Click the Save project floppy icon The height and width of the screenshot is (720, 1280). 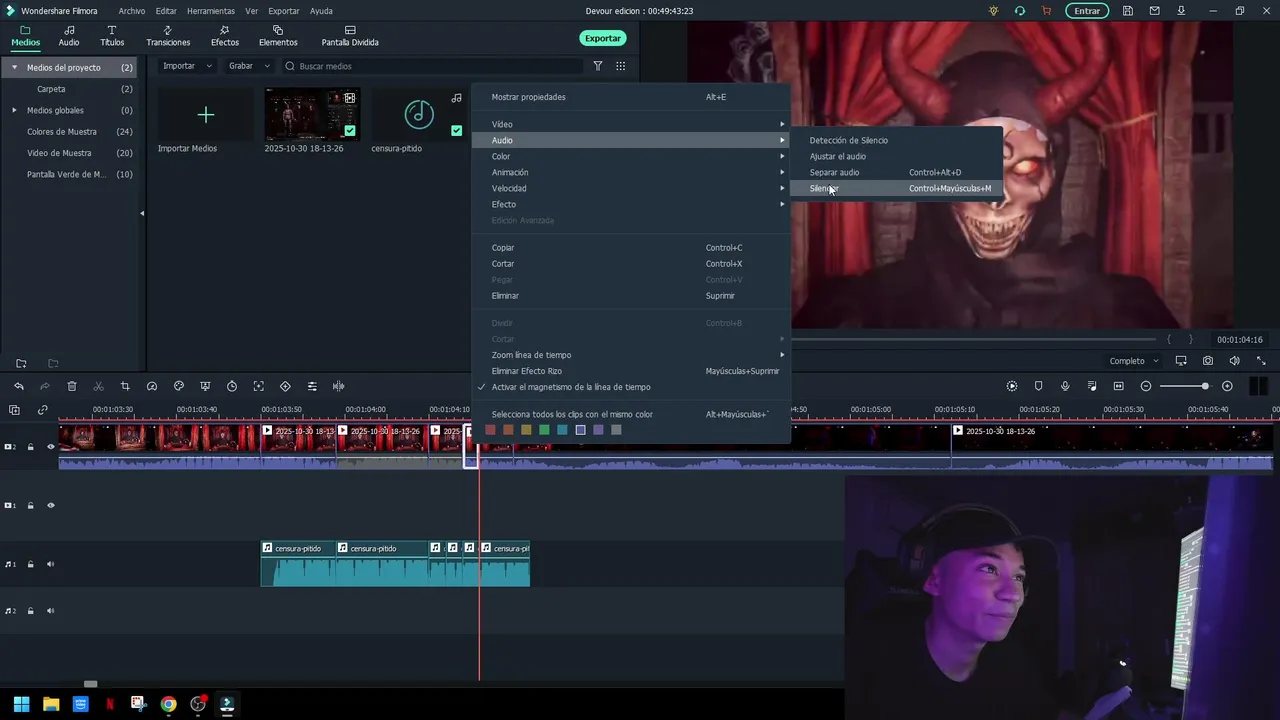tap(1128, 11)
